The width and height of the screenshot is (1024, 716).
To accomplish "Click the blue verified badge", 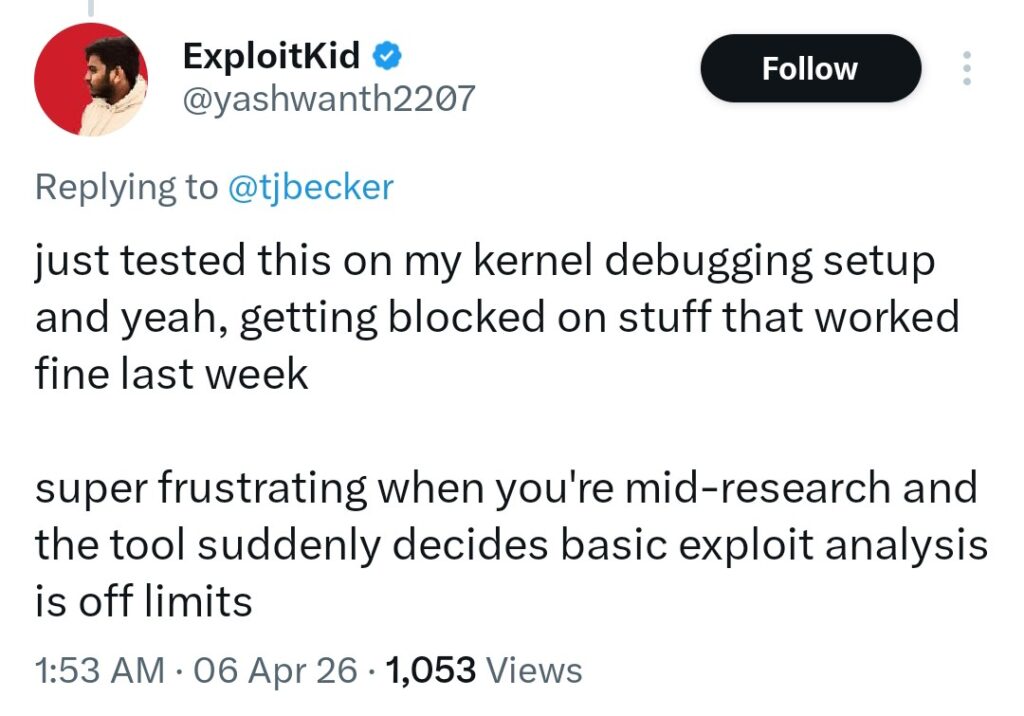I will tap(388, 55).
